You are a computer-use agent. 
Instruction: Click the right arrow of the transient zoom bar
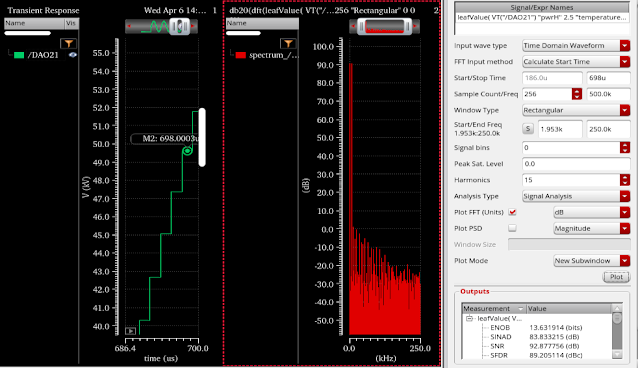(x=193, y=26)
